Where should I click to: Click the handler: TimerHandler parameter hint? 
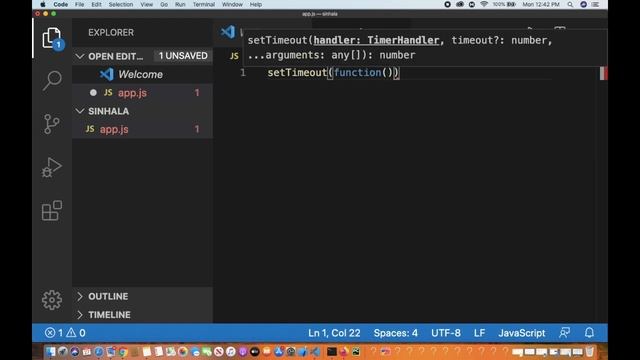[376, 40]
